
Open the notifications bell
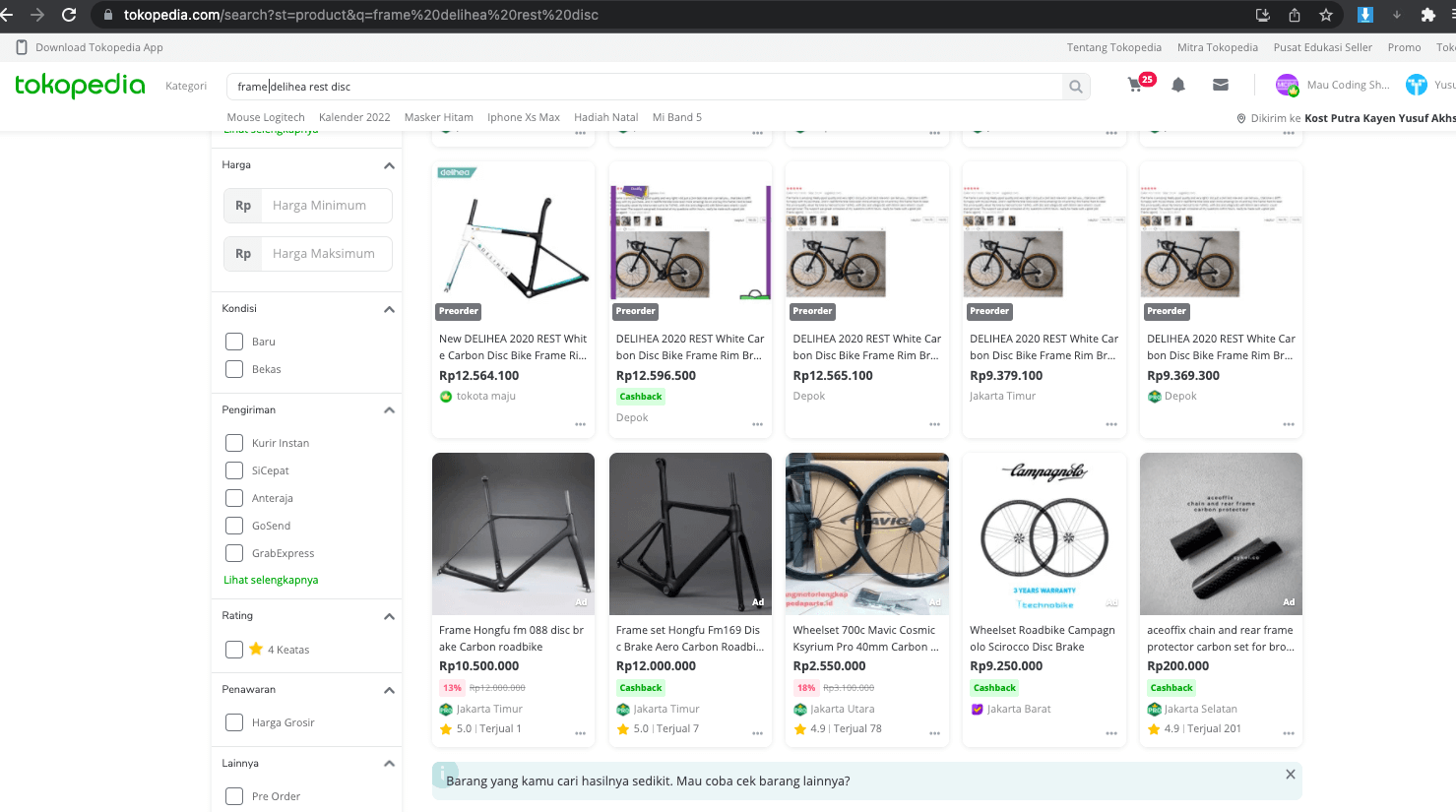pyautogui.click(x=1178, y=86)
